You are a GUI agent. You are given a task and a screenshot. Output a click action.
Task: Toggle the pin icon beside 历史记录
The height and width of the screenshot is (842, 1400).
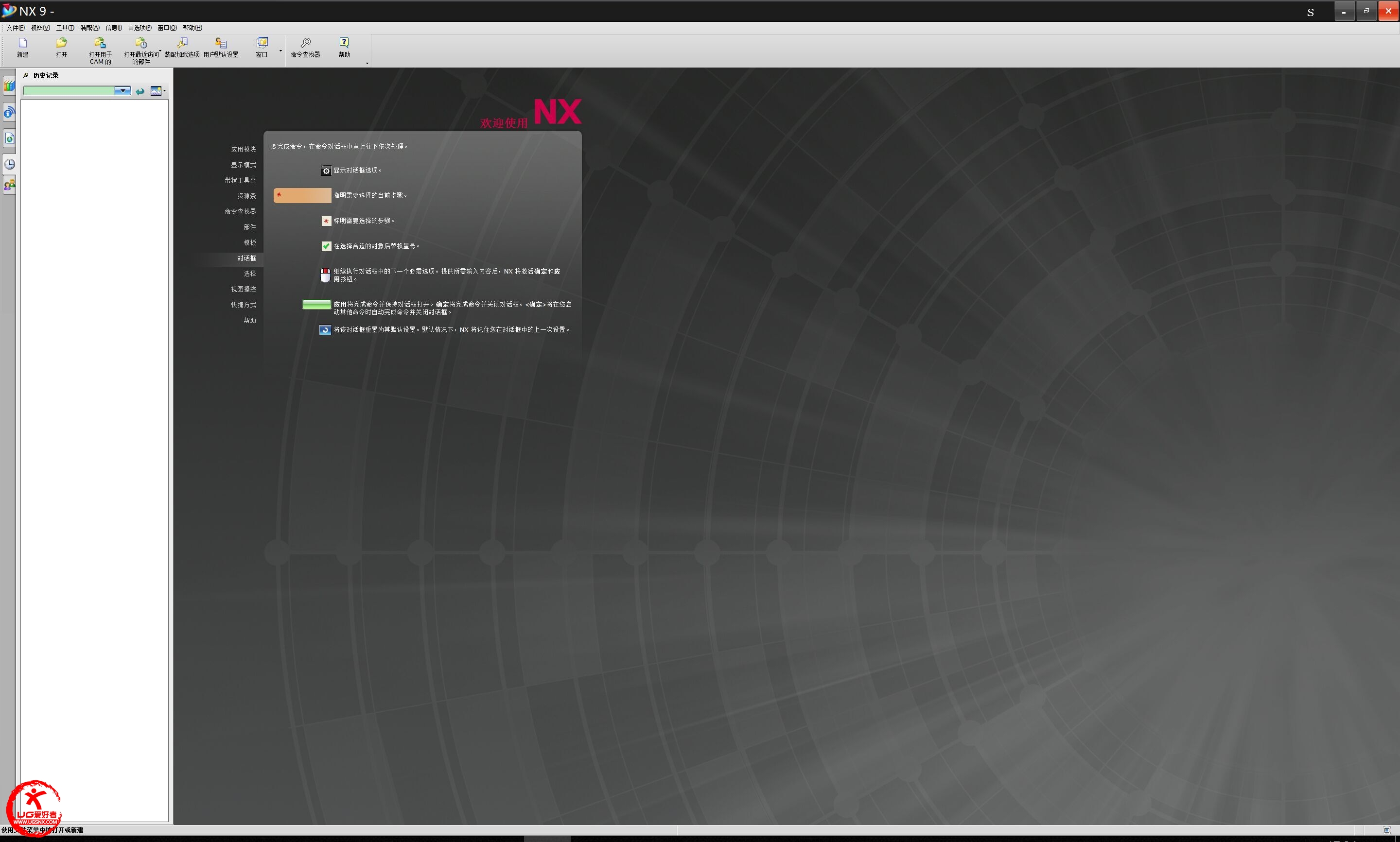coord(26,75)
